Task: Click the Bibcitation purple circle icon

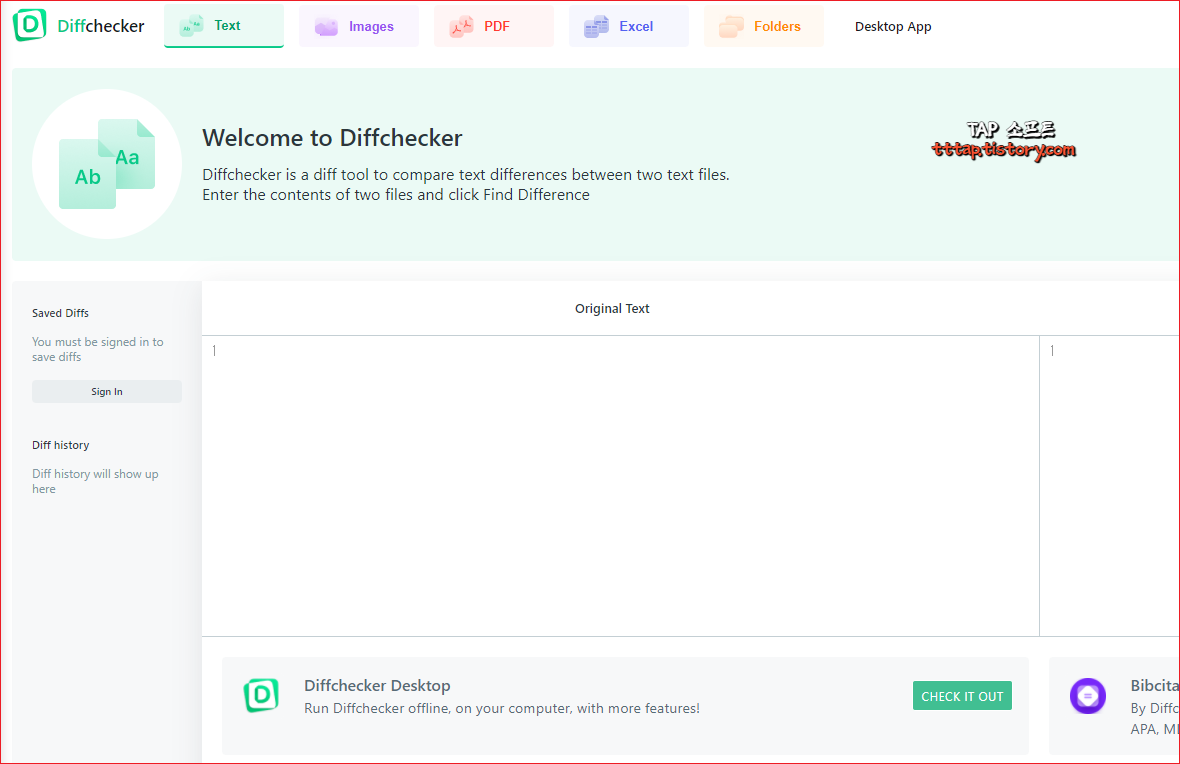Action: click(1087, 696)
